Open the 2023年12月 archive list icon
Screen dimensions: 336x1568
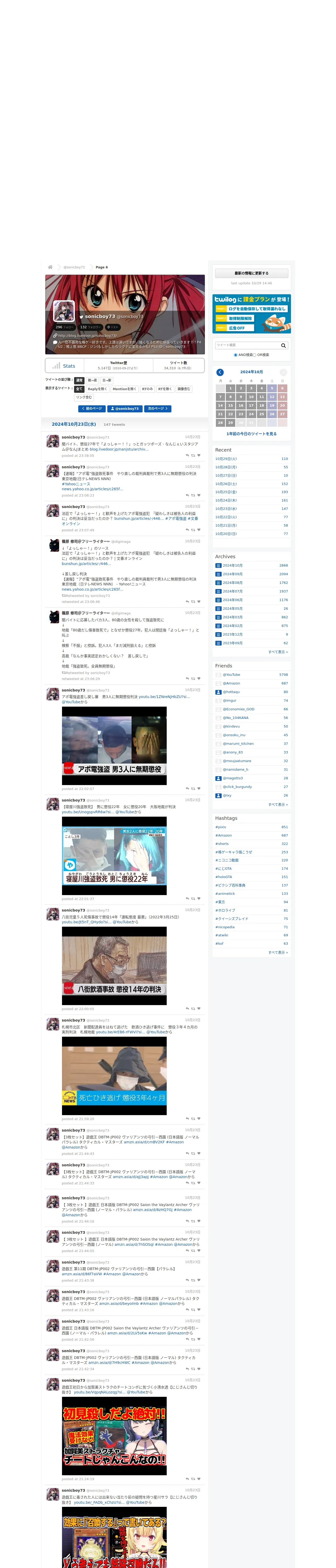(218, 634)
